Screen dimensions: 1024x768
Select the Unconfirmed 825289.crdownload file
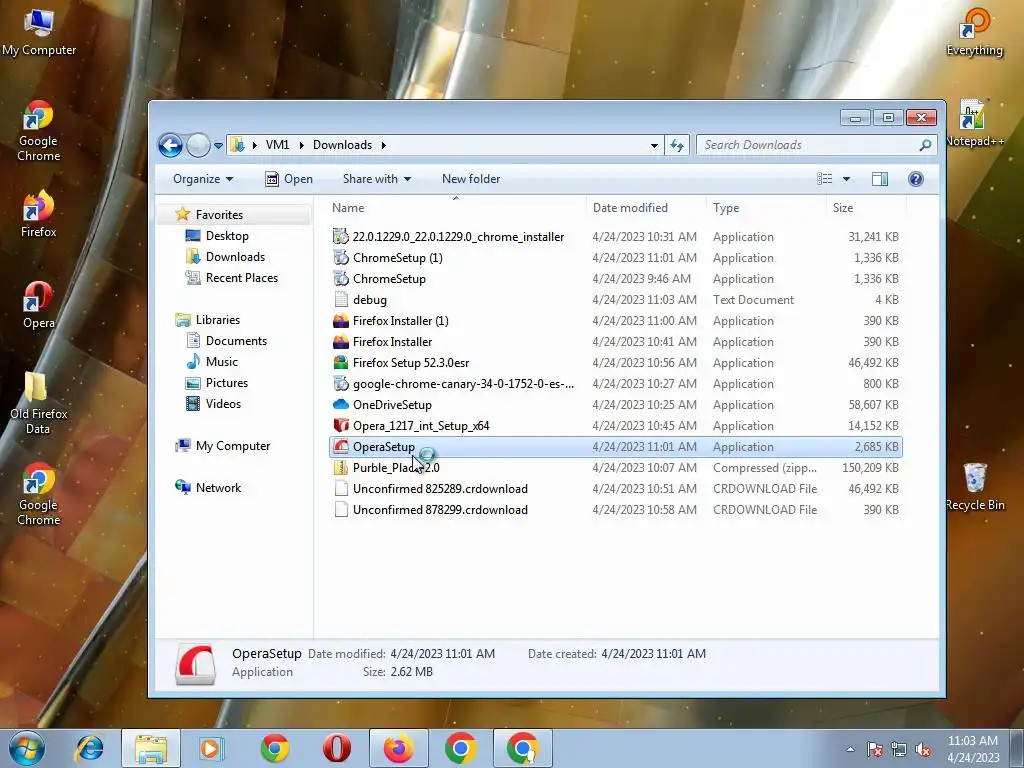point(440,488)
